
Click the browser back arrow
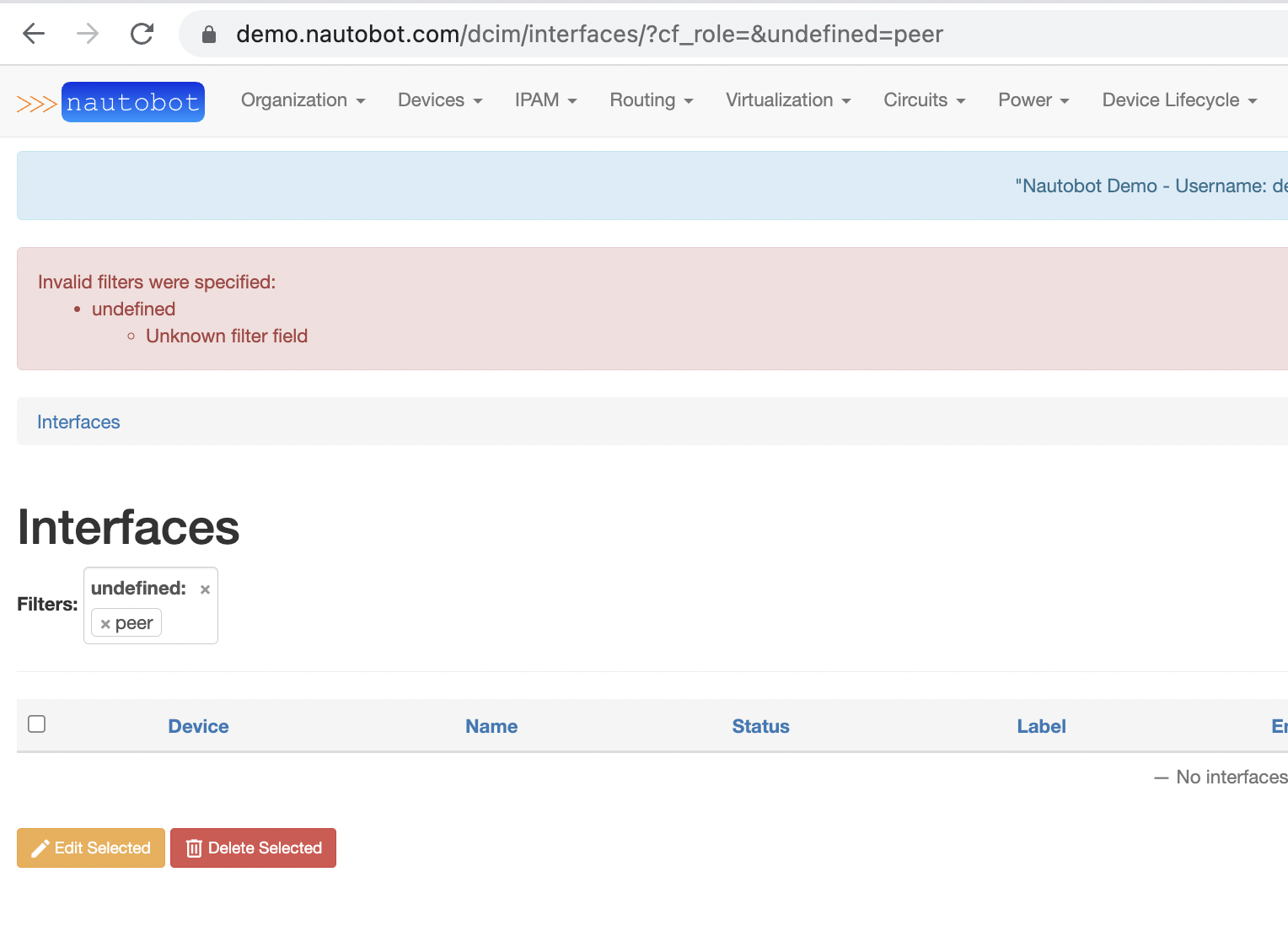pyautogui.click(x=33, y=34)
